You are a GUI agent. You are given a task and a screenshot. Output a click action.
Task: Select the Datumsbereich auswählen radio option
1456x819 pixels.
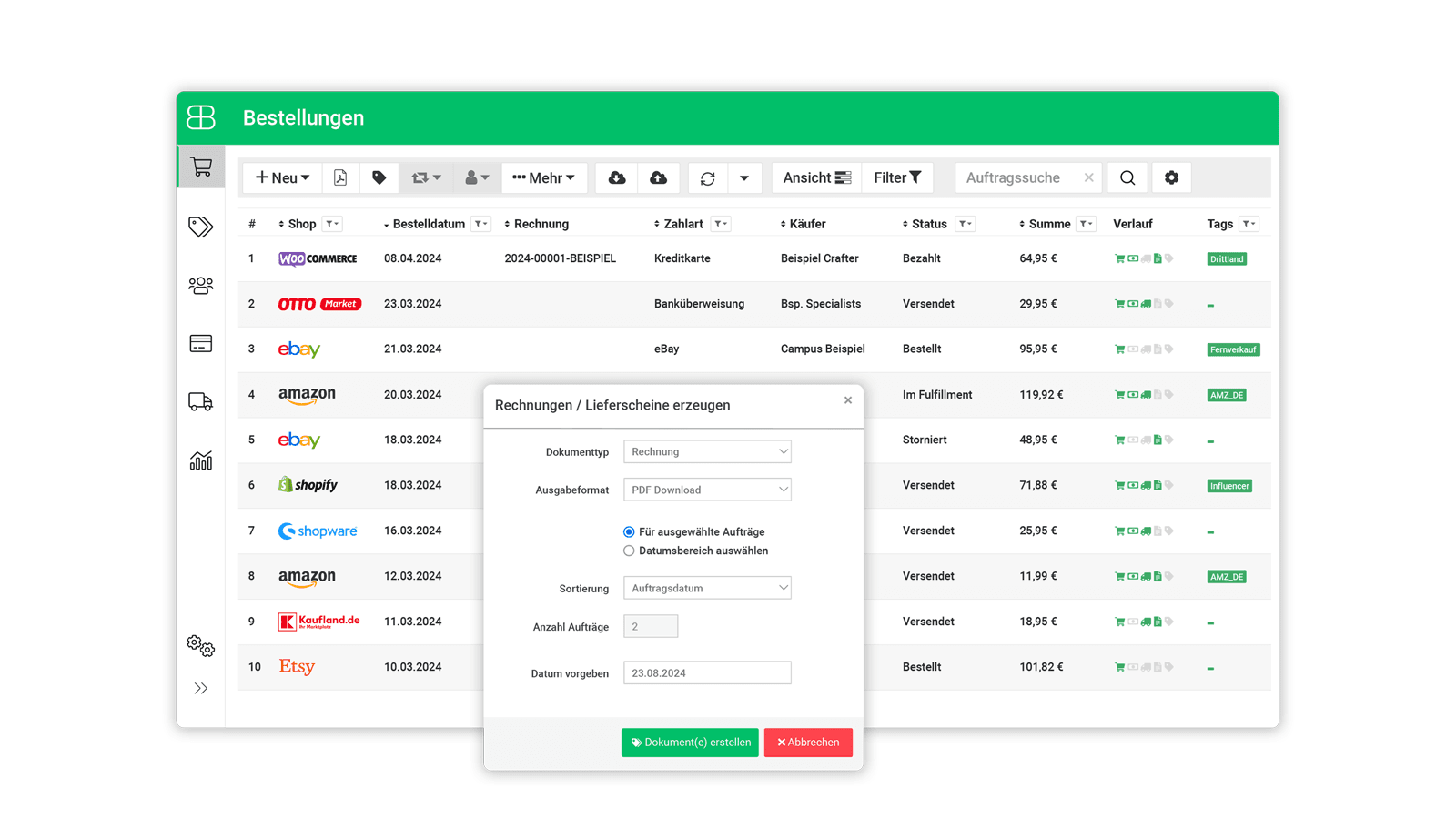point(629,551)
